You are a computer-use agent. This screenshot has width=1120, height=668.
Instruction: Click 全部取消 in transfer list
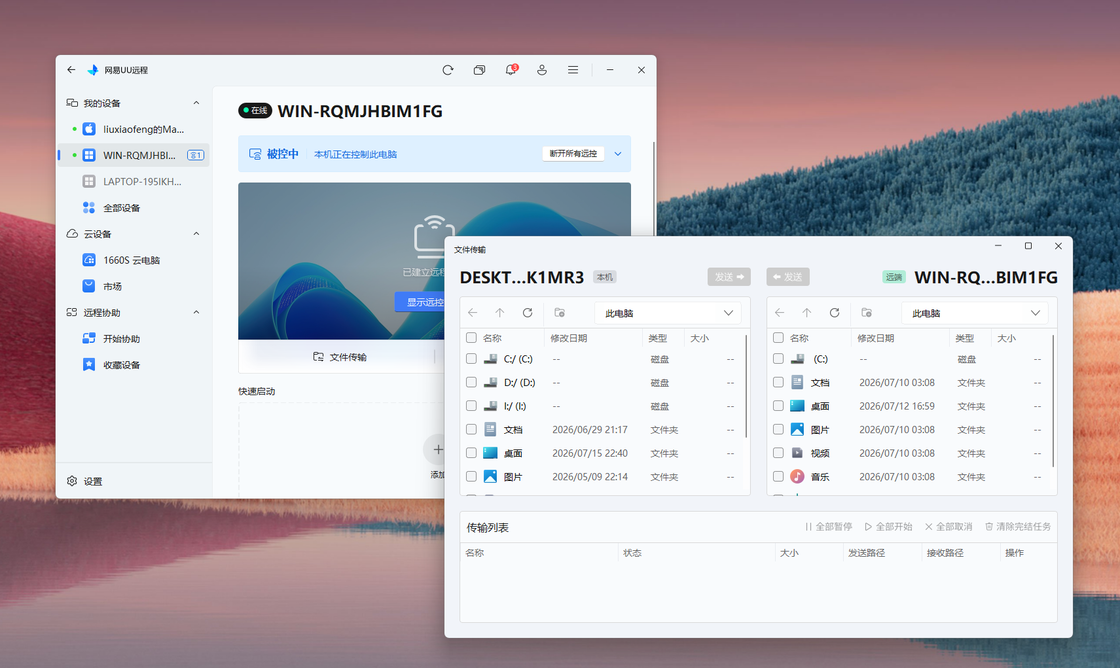[949, 527]
